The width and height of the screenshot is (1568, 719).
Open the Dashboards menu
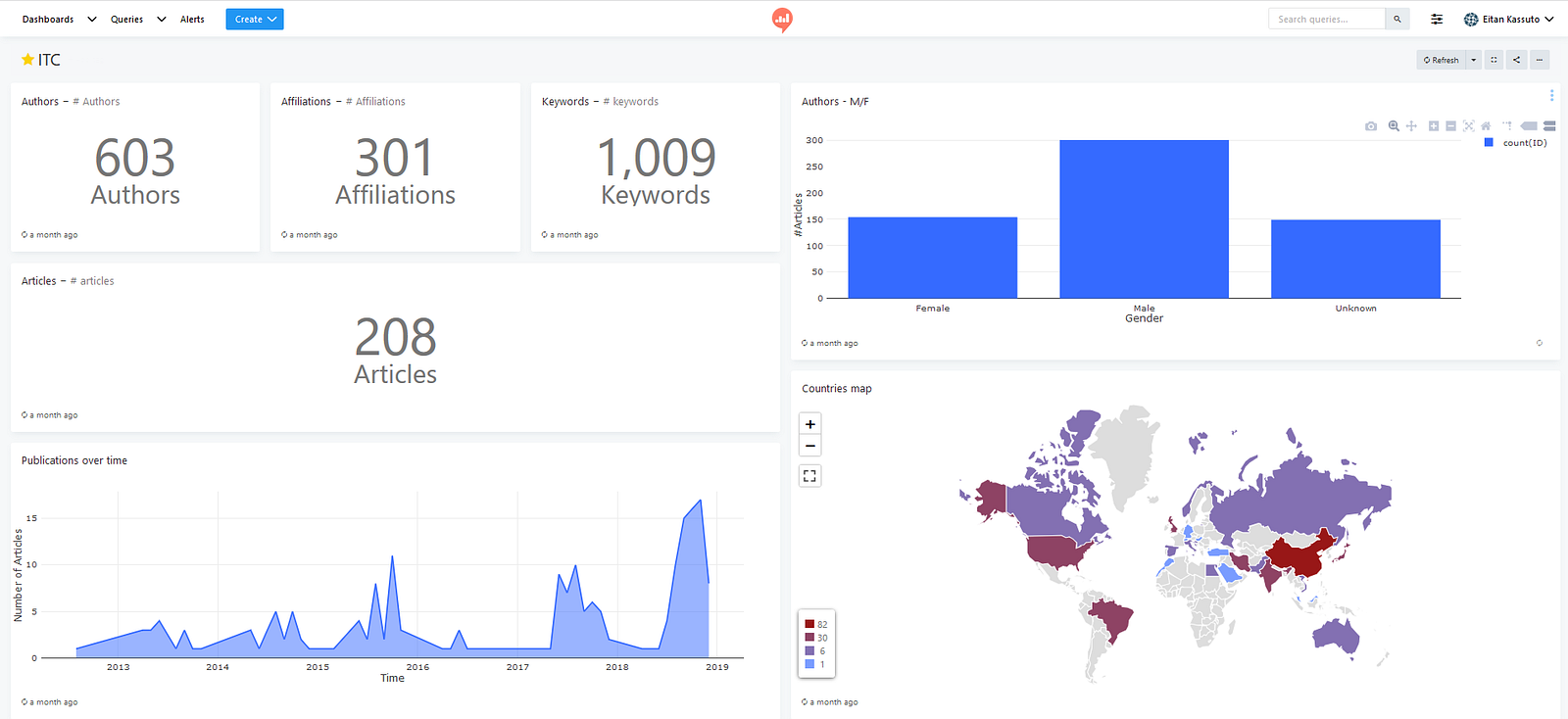click(x=59, y=19)
